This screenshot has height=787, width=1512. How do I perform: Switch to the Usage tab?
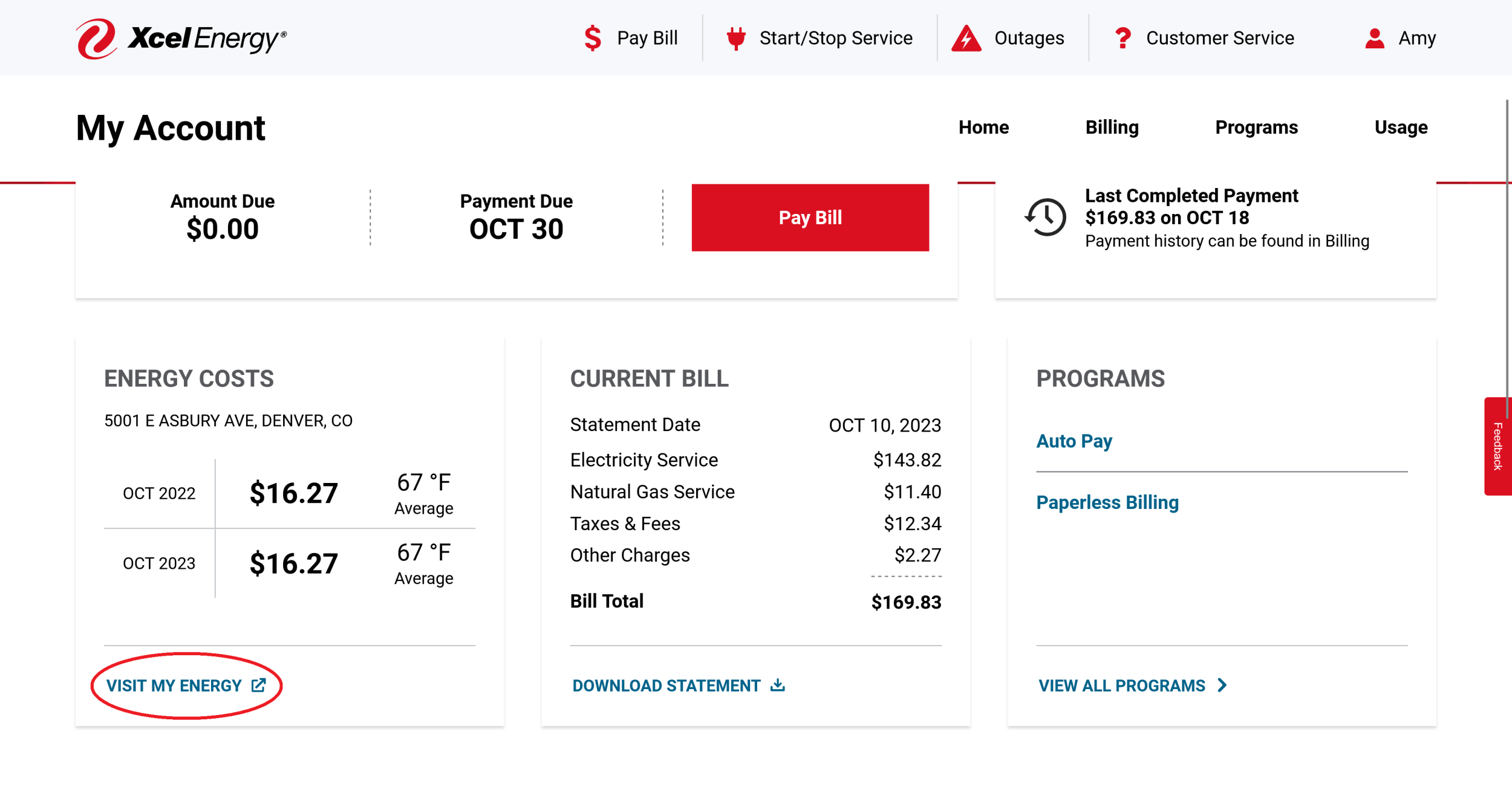(x=1401, y=128)
